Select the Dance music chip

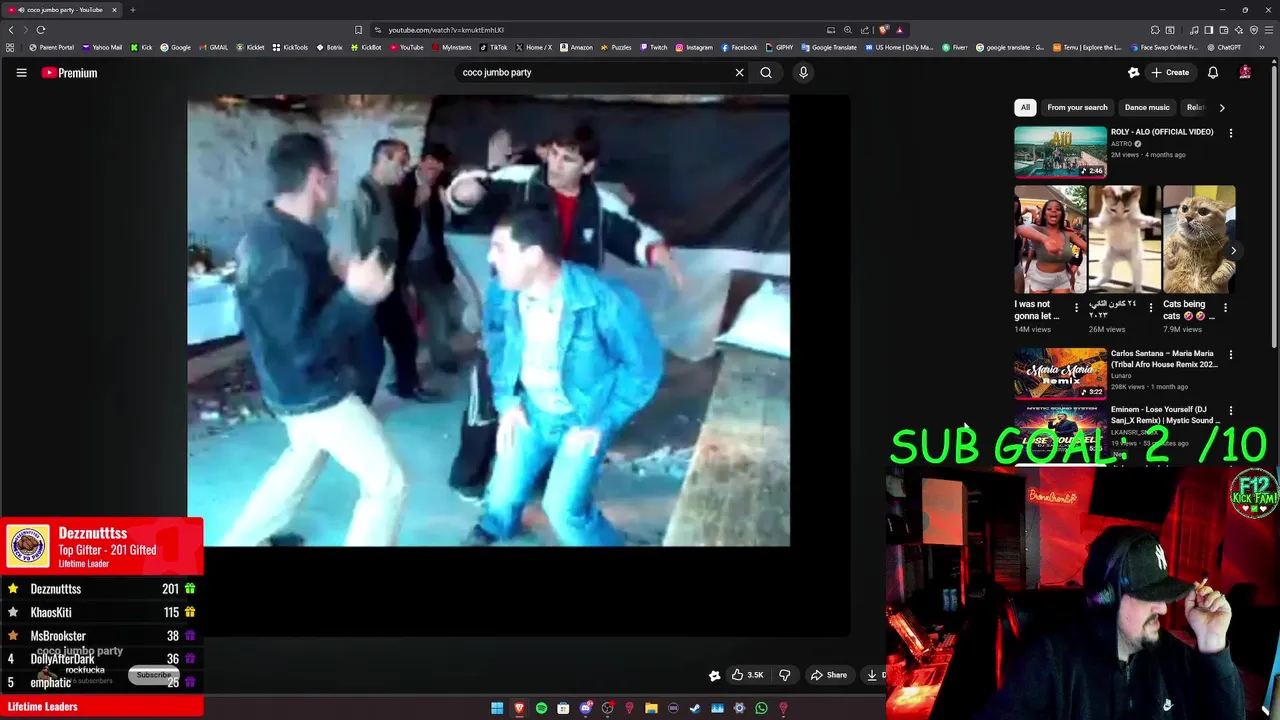pyautogui.click(x=1147, y=107)
